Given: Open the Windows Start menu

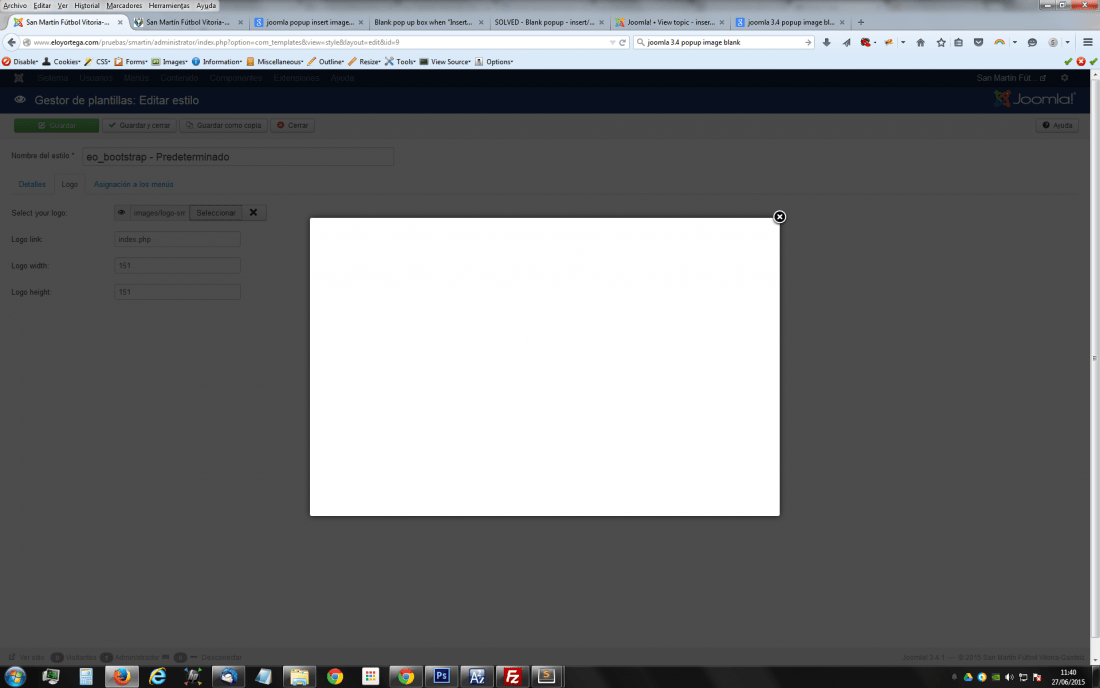Looking at the screenshot, I should coord(15,677).
